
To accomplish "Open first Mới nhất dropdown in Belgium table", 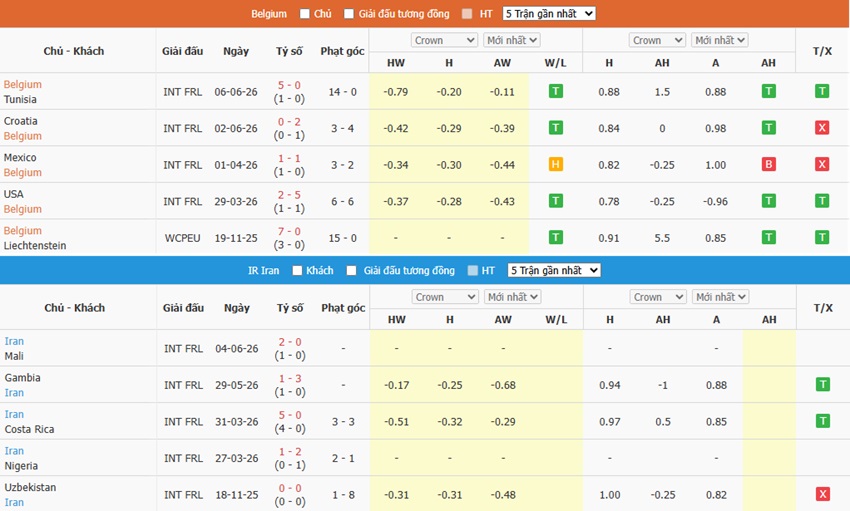I will click(x=512, y=40).
